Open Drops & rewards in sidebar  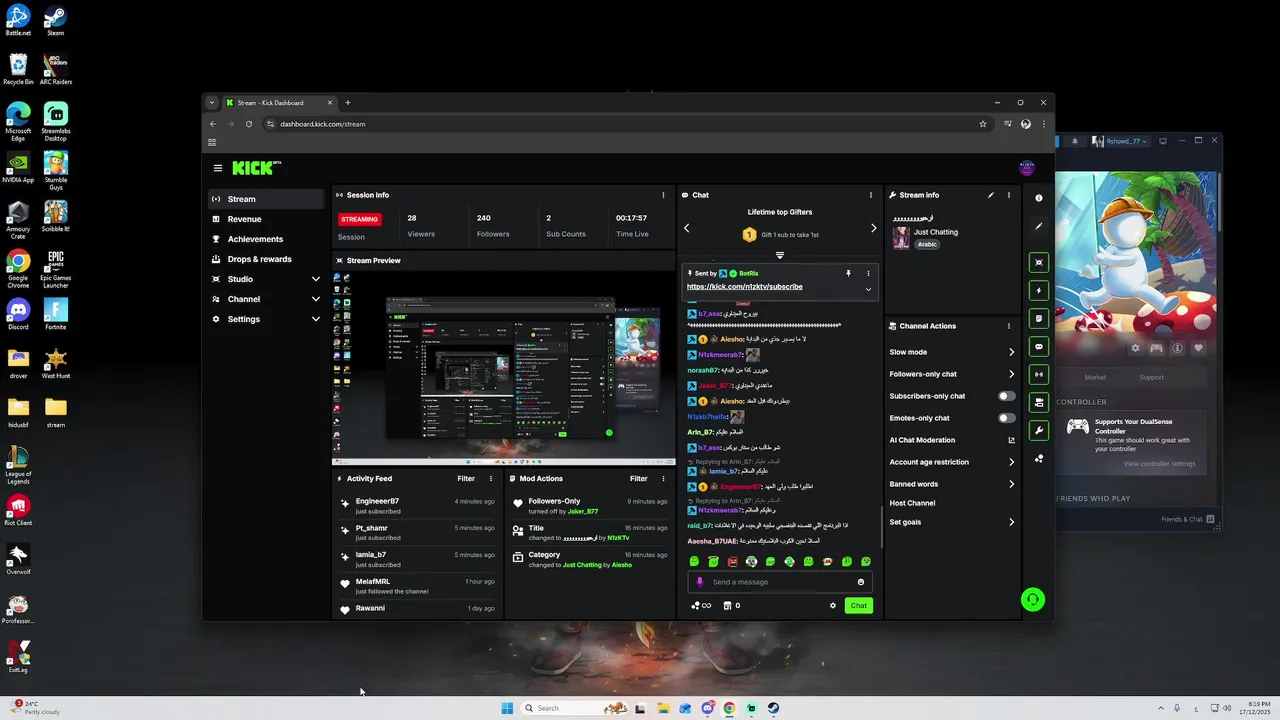[x=266, y=259]
